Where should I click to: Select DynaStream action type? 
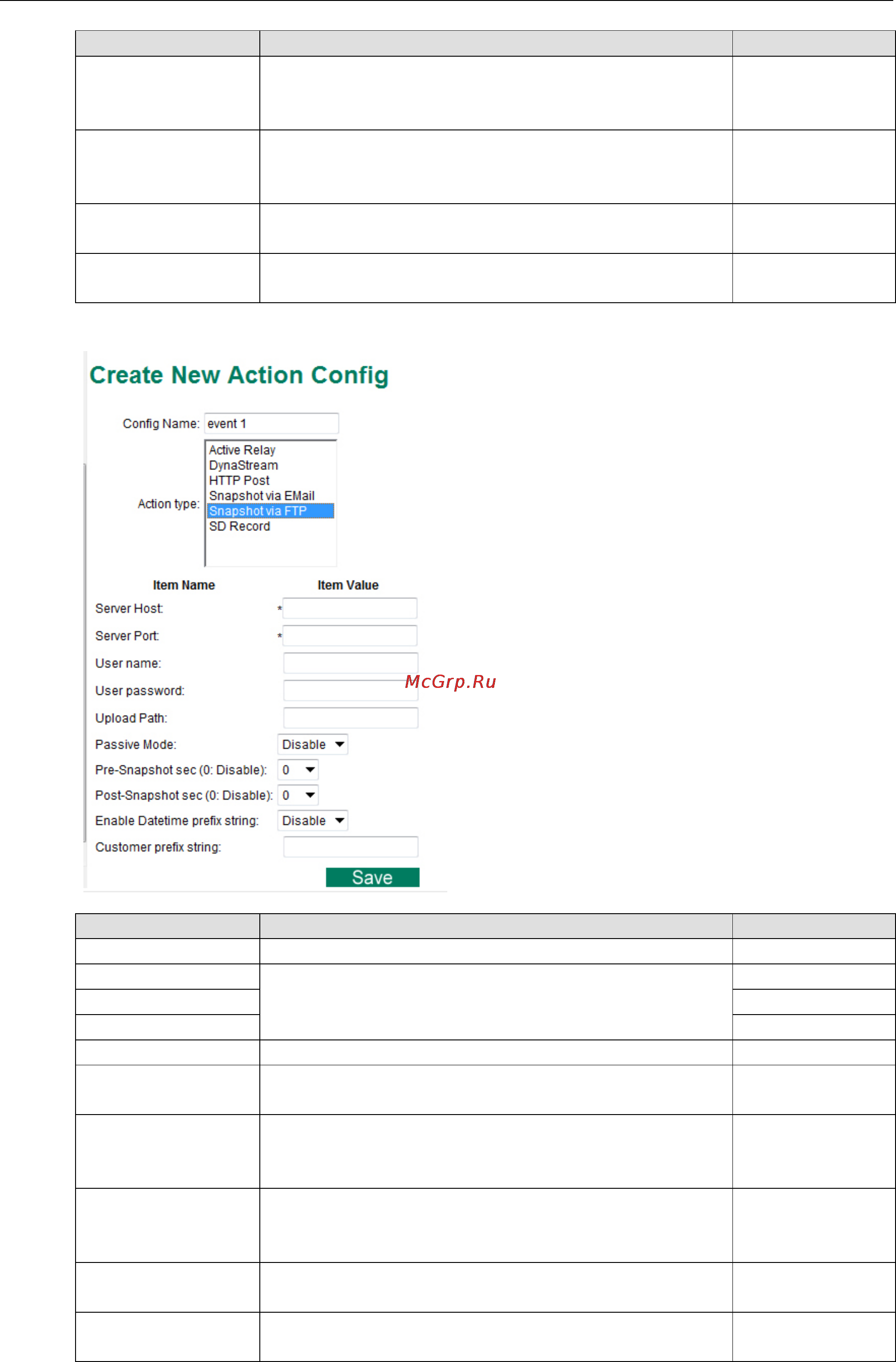[x=243, y=465]
